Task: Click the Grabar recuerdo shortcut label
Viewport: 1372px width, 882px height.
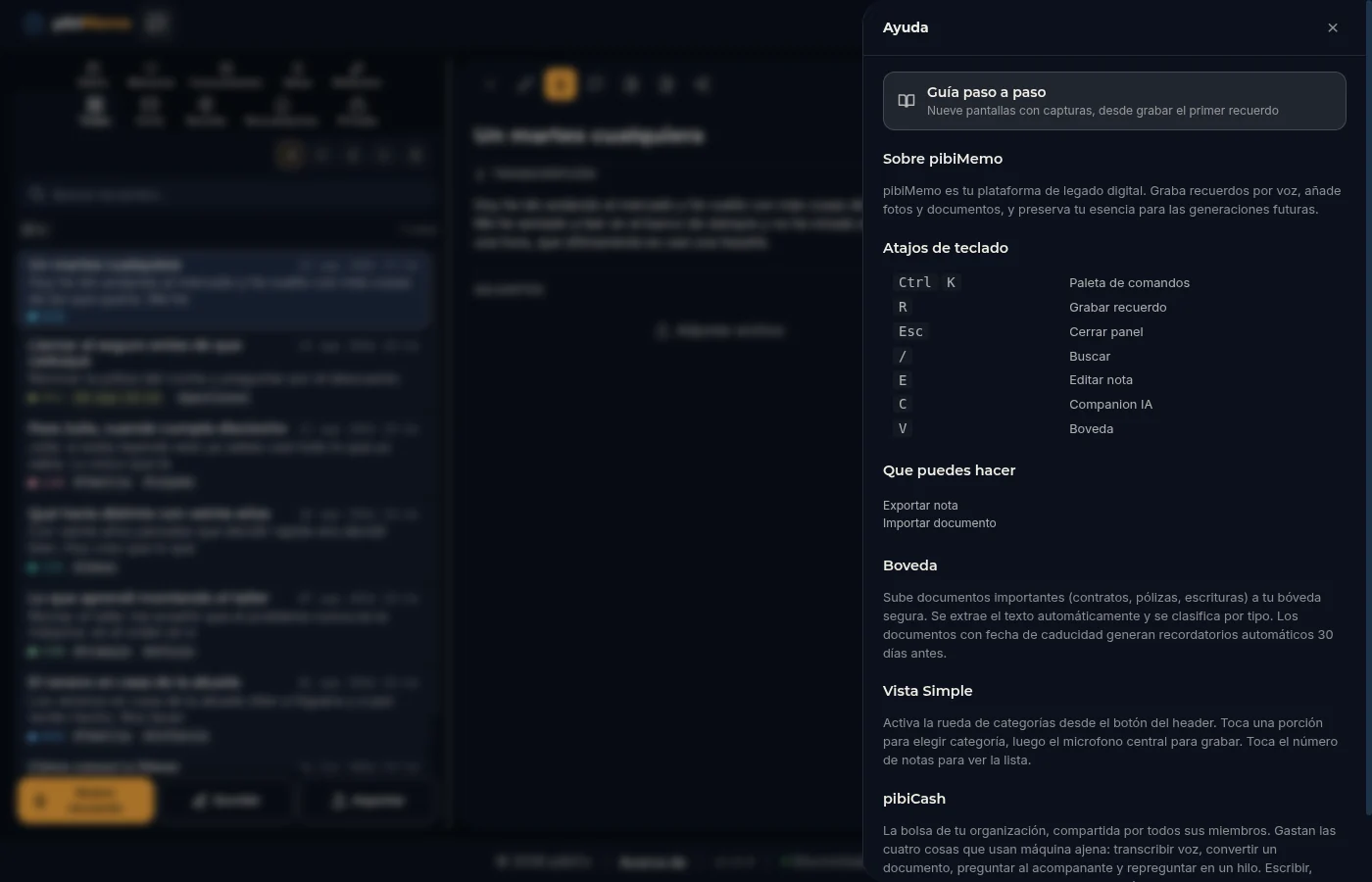Action: [x=1118, y=308]
